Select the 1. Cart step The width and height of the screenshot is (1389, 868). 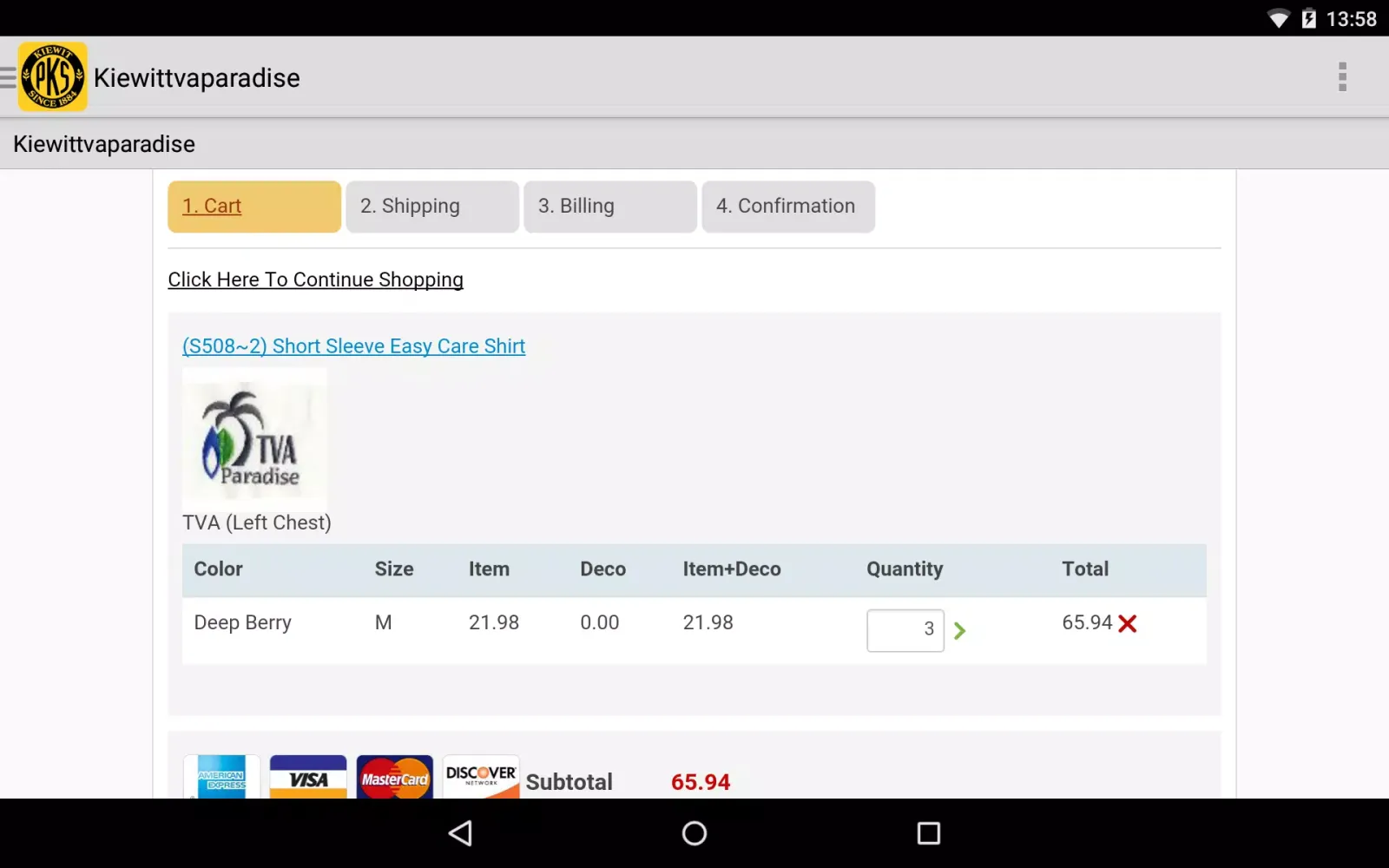tap(253, 207)
